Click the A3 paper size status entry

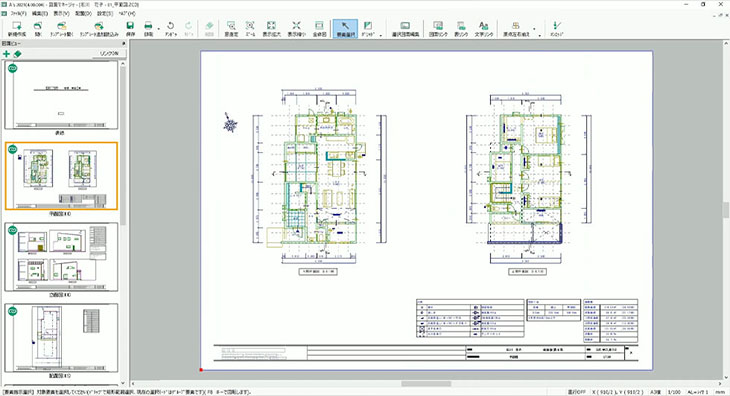pyautogui.click(x=656, y=392)
